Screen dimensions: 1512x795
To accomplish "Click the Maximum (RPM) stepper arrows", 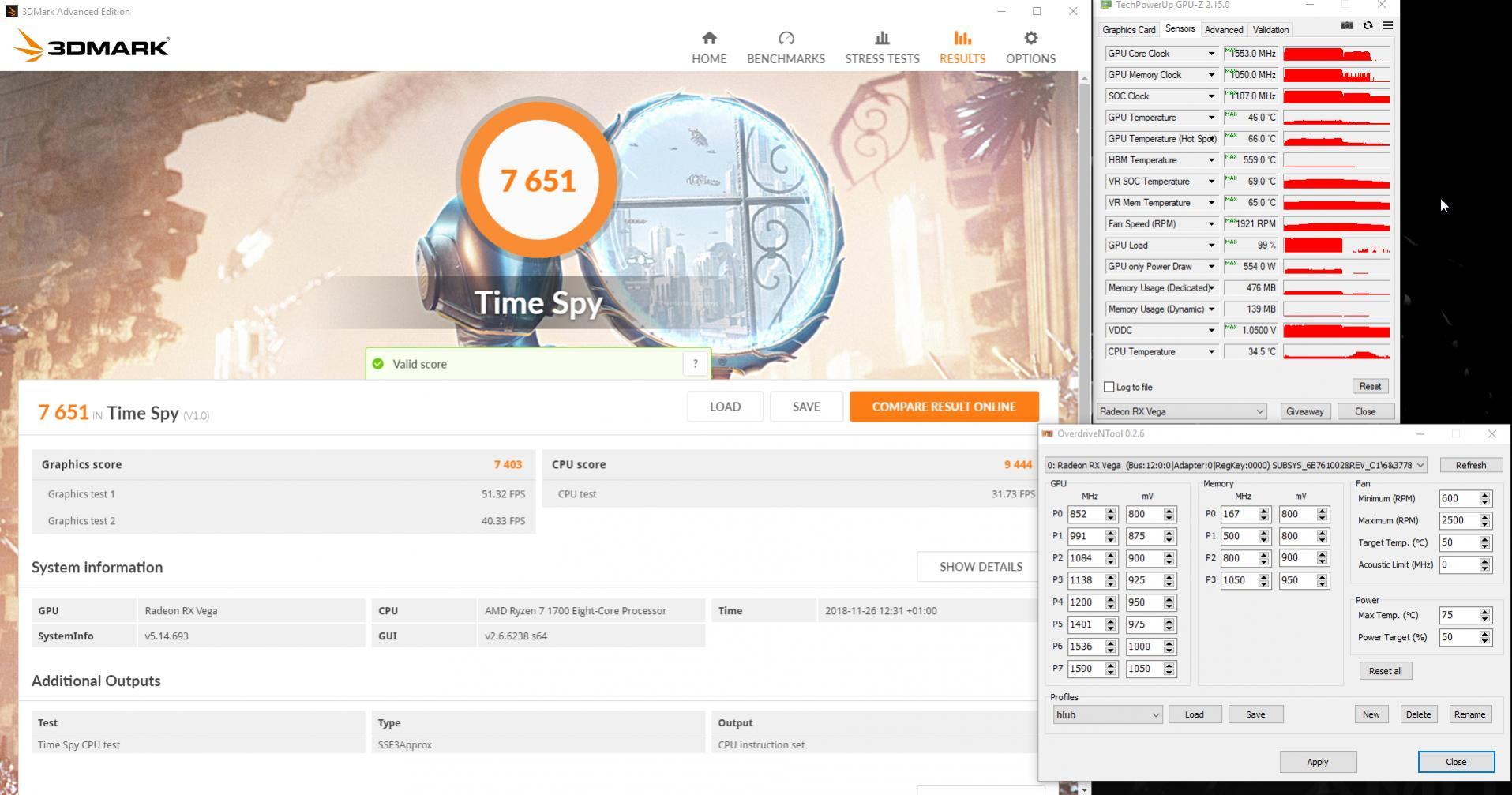I will coord(1484,520).
